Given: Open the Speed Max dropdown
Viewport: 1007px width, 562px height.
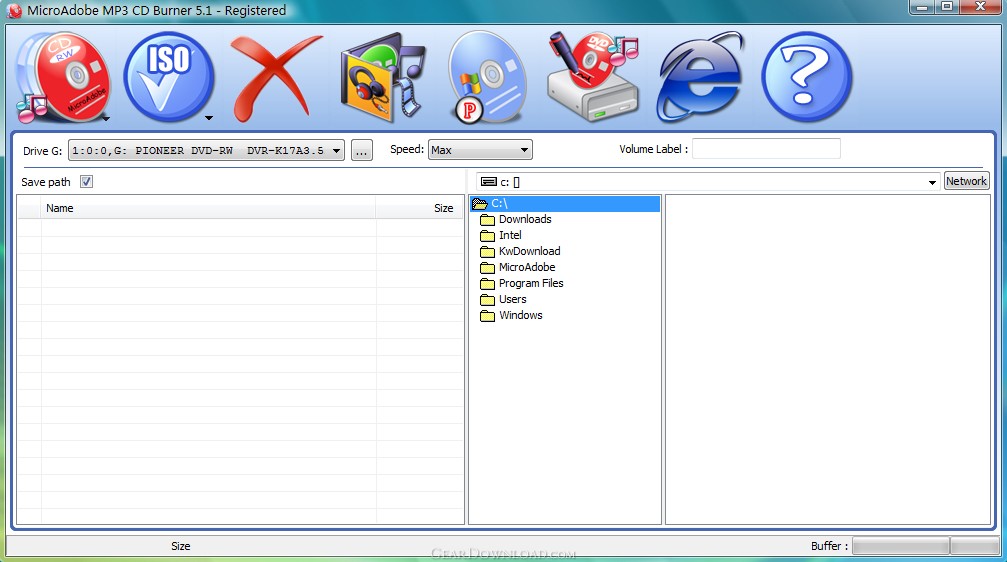Looking at the screenshot, I should [x=480, y=150].
